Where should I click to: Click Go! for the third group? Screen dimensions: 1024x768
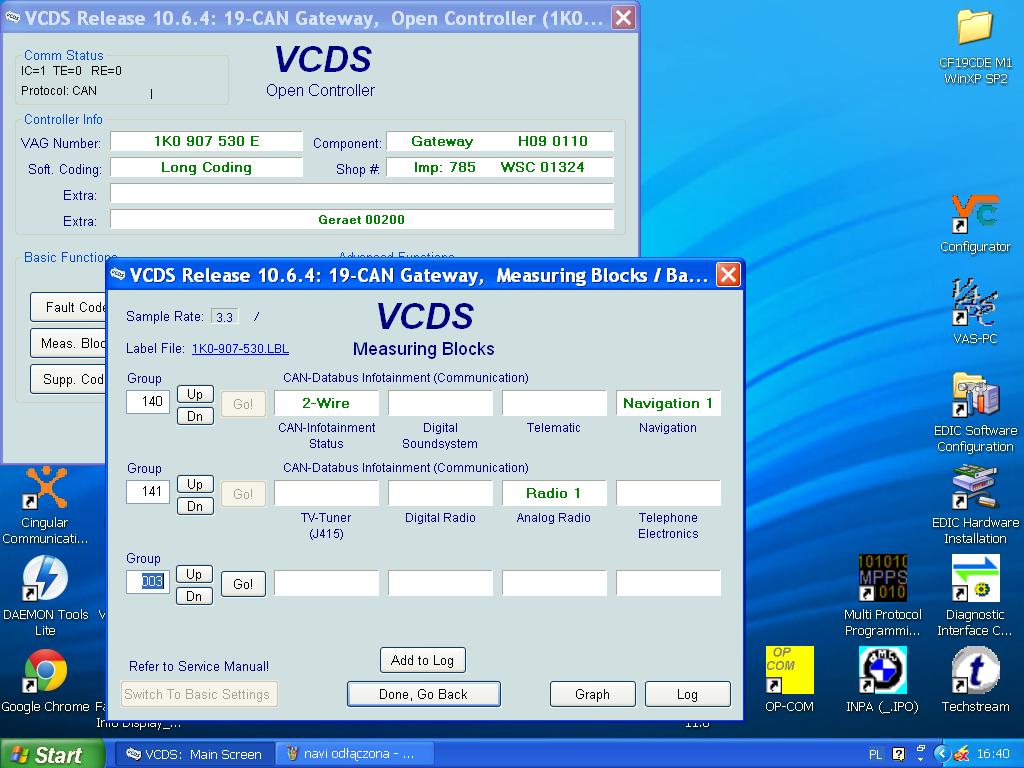tap(243, 584)
